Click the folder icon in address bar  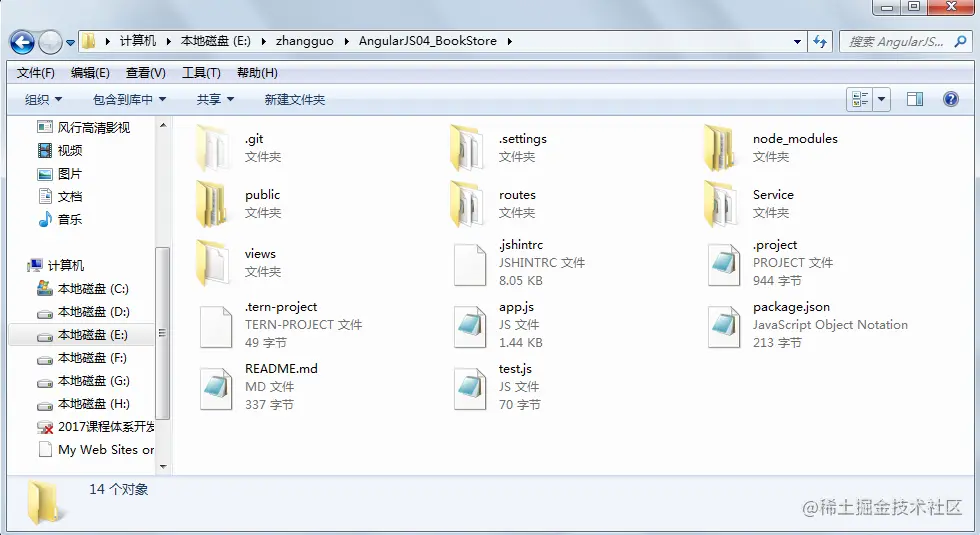(x=89, y=41)
